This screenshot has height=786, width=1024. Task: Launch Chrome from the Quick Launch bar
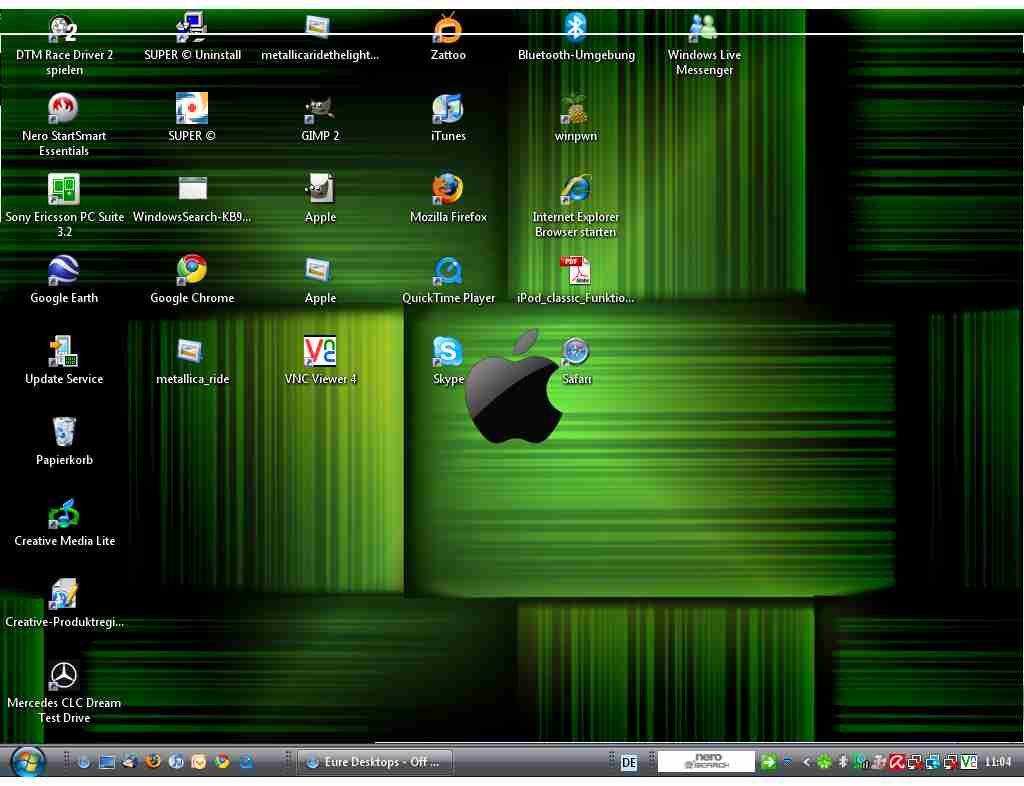point(223,762)
